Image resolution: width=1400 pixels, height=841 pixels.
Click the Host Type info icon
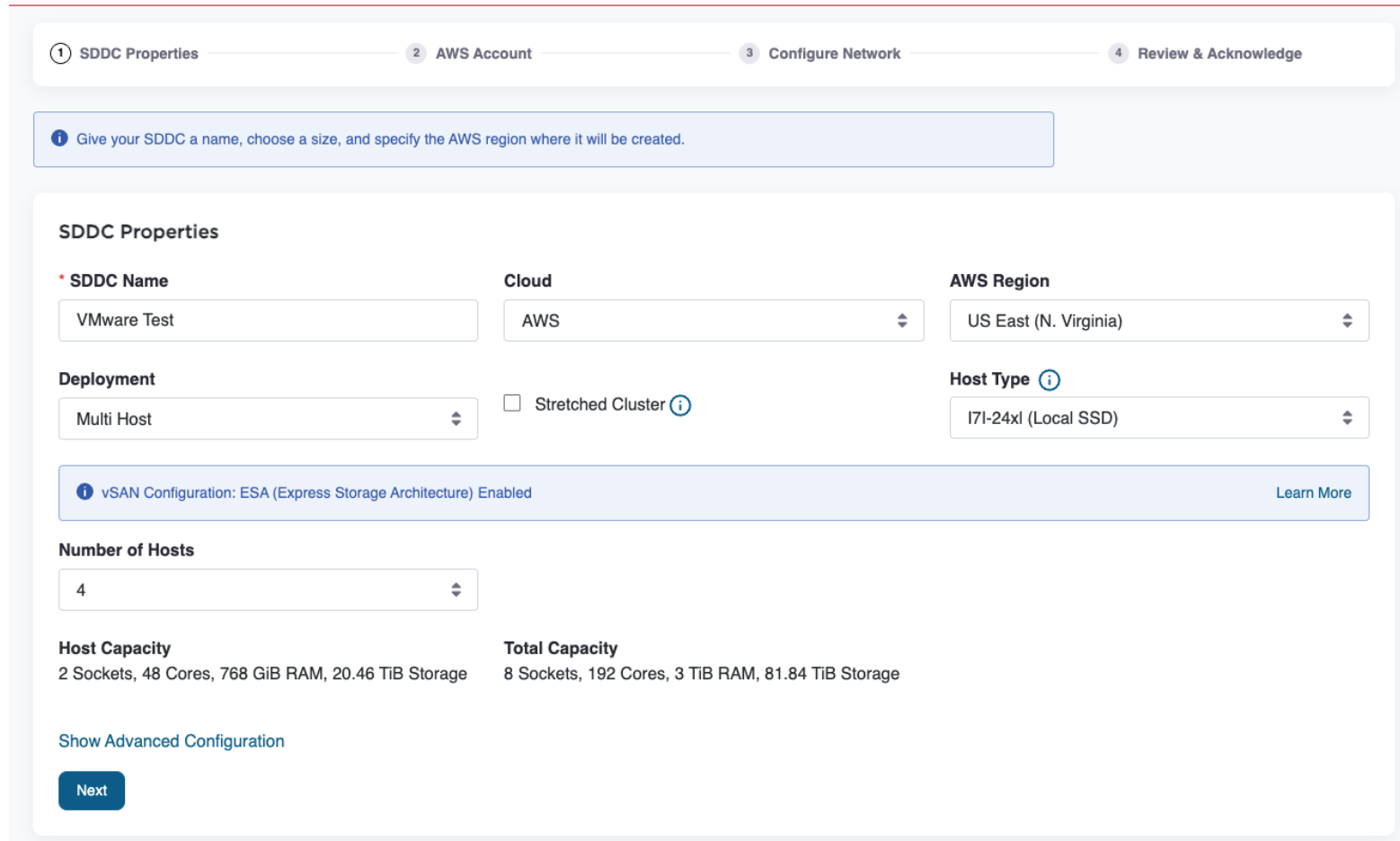click(1049, 380)
